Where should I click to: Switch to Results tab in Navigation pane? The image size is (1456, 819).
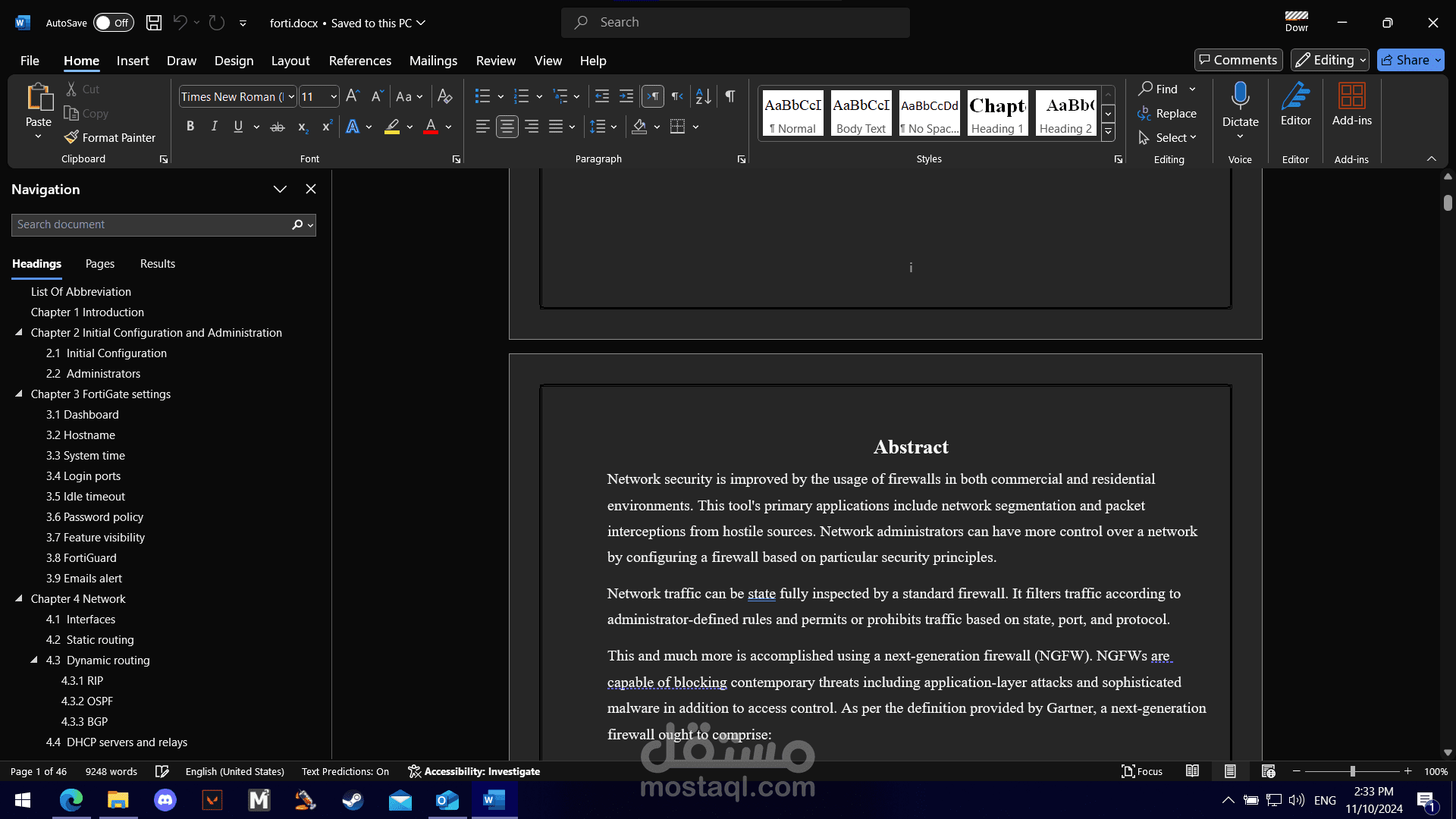pyautogui.click(x=158, y=264)
